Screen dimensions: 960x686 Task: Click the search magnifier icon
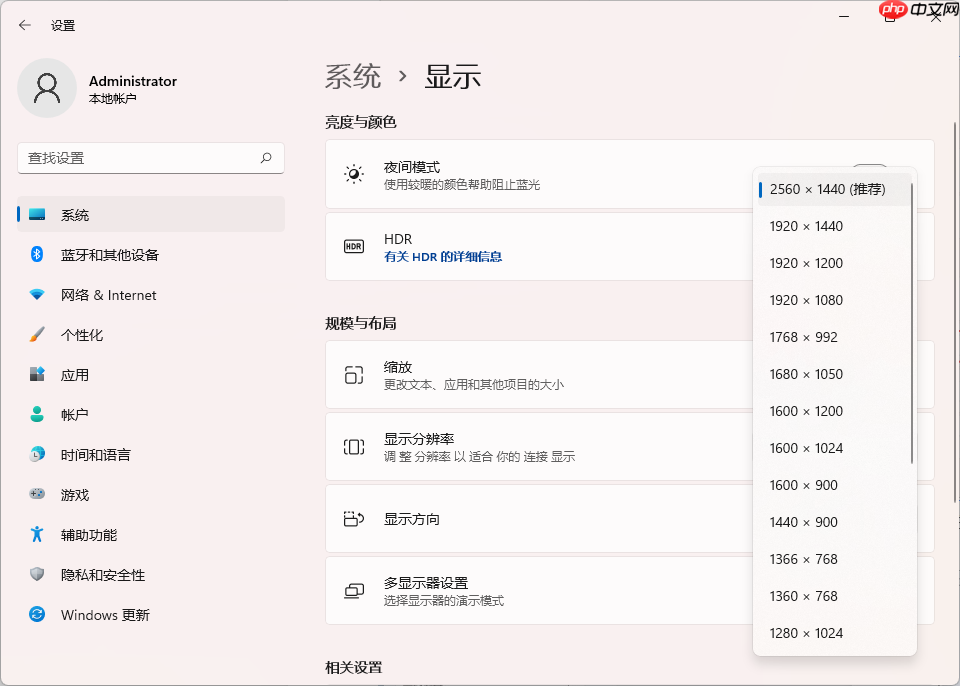pos(267,158)
